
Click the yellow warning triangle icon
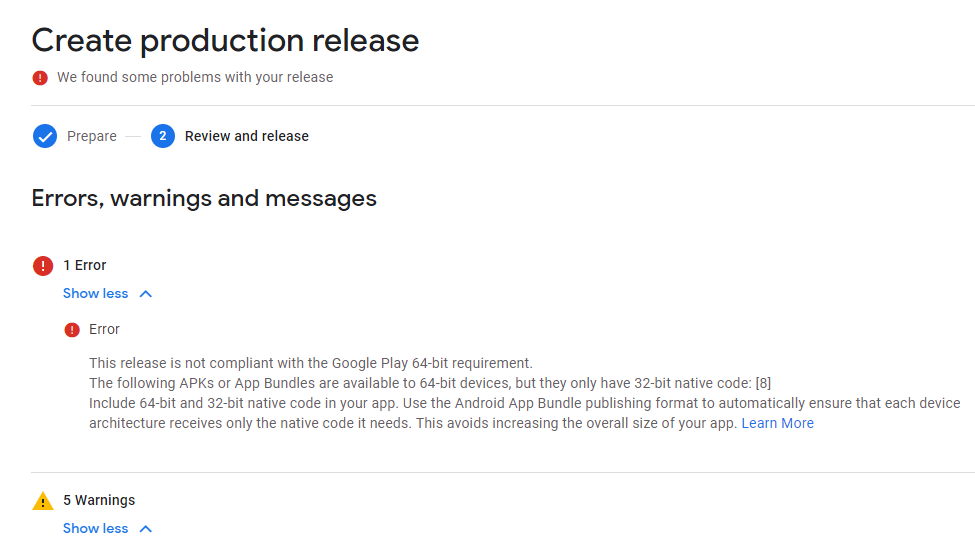click(x=42, y=501)
